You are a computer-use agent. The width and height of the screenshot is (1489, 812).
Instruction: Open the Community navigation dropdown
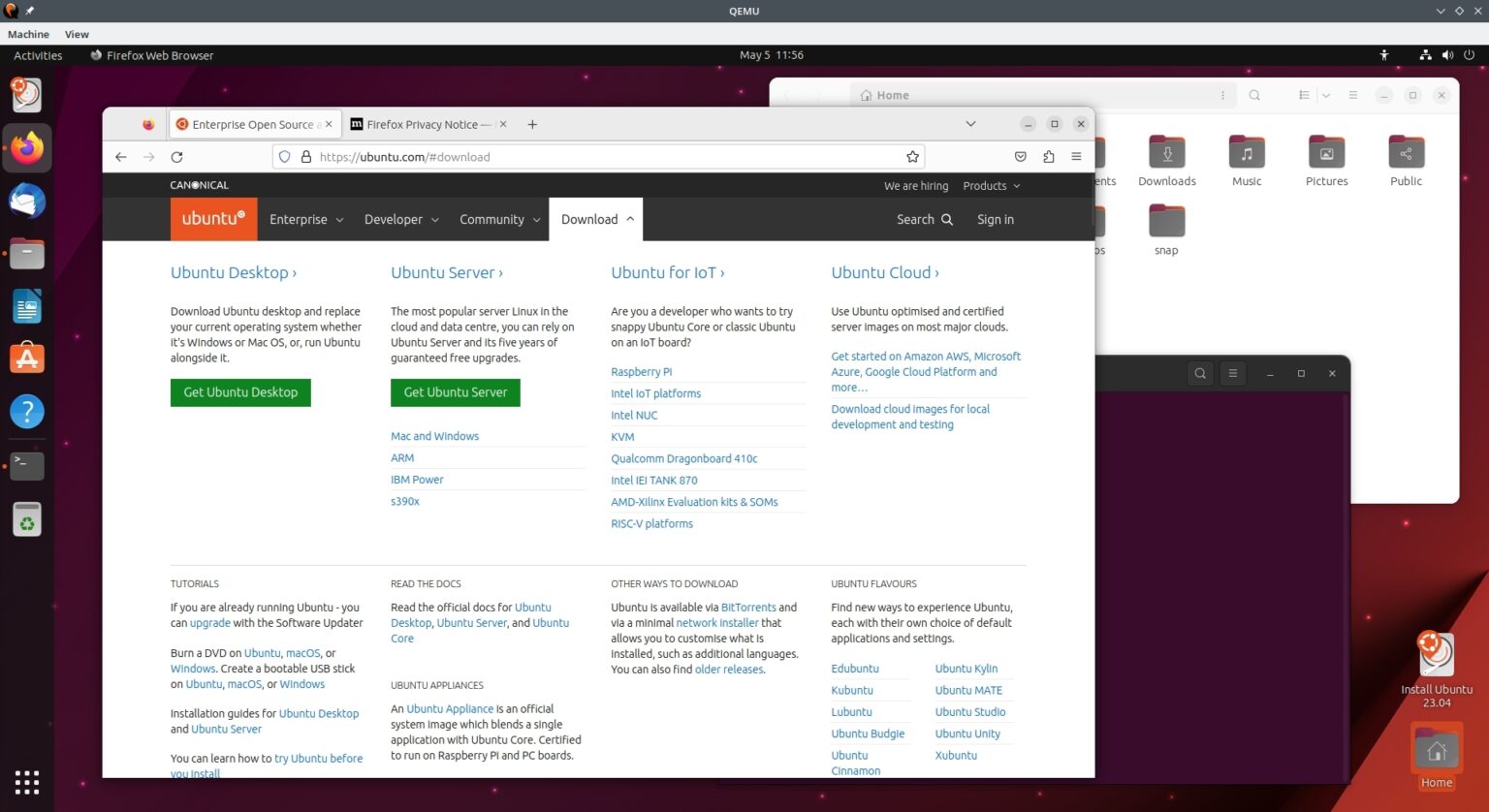point(498,219)
